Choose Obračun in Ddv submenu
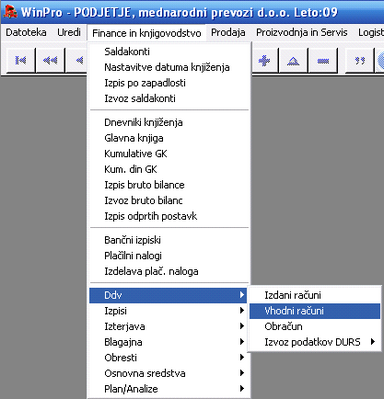Screen dimensions: 384x399 point(315,326)
